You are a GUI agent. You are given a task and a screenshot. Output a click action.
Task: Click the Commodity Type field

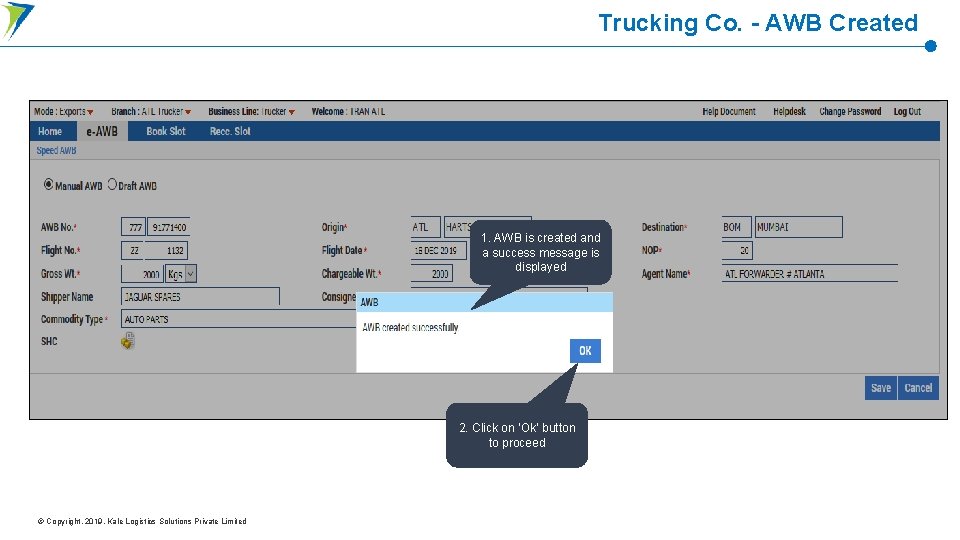coord(239,319)
